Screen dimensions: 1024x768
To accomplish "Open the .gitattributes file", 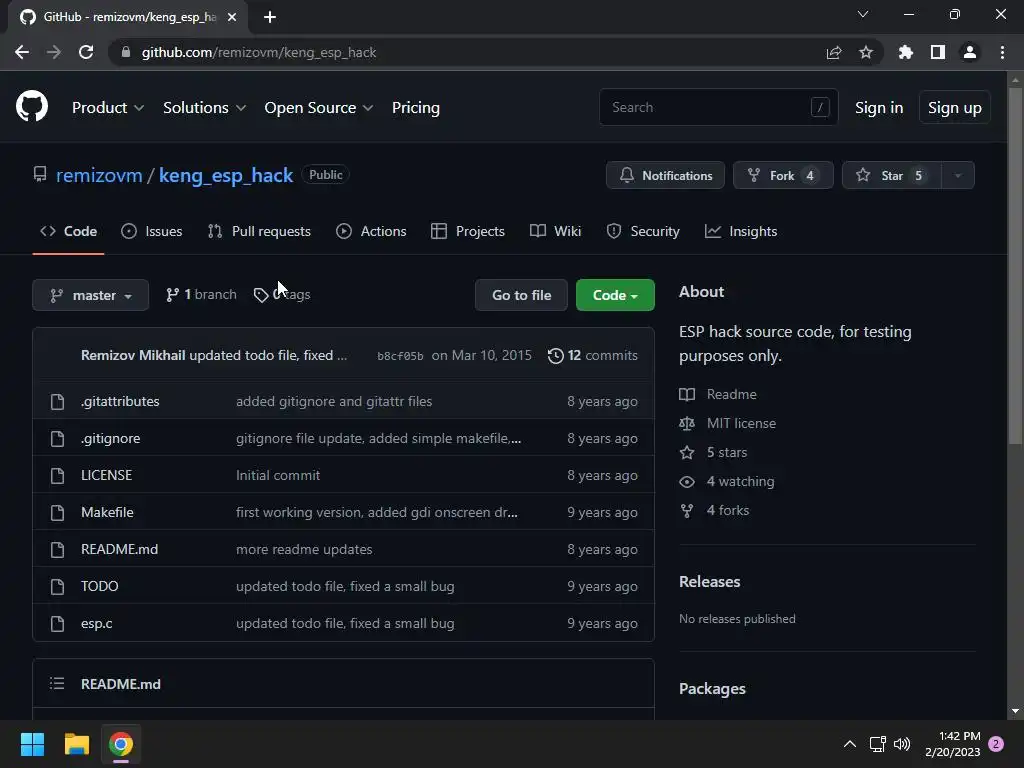I will point(120,402).
